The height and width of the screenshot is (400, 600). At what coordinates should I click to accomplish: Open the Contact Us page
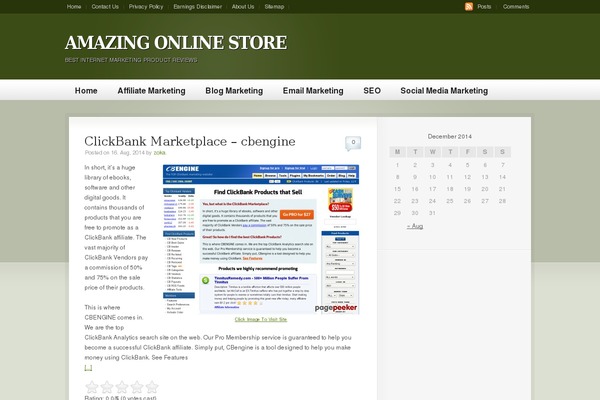(x=105, y=7)
